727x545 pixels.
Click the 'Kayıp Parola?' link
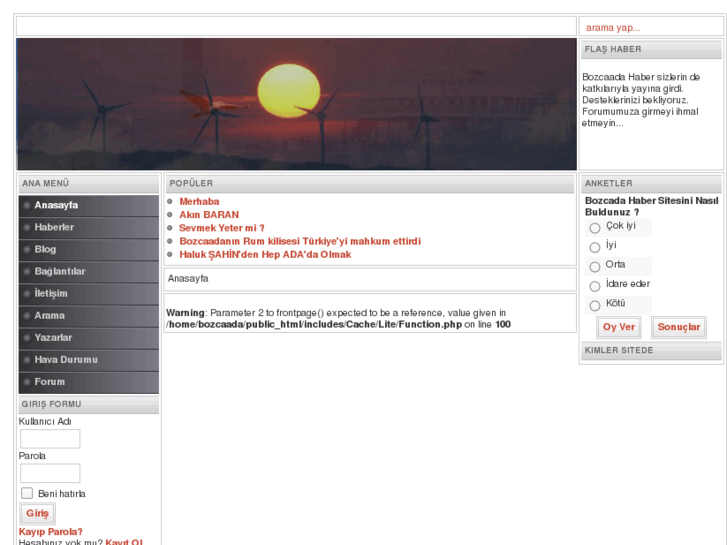coord(50,532)
